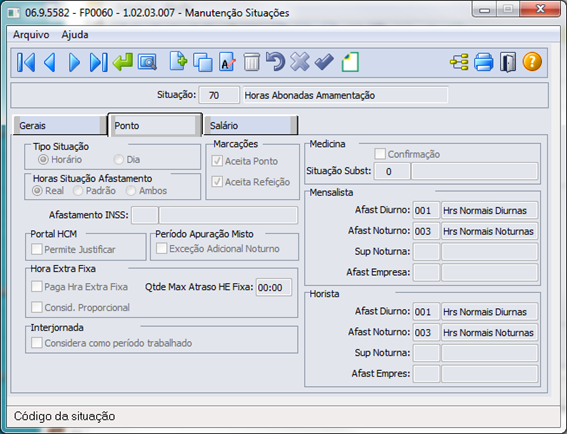
Task: Delete record with trash can icon
Action: 251,62
